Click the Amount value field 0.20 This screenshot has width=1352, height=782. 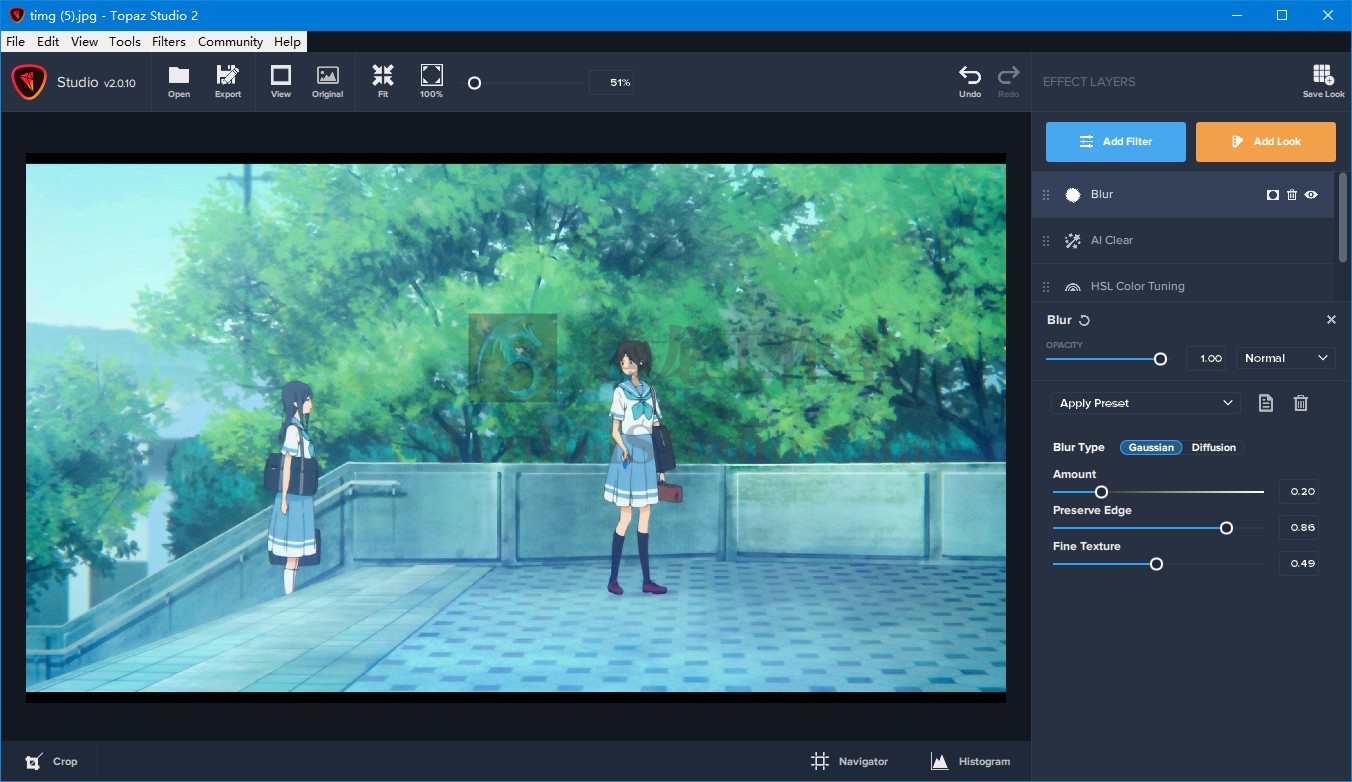pos(1298,491)
